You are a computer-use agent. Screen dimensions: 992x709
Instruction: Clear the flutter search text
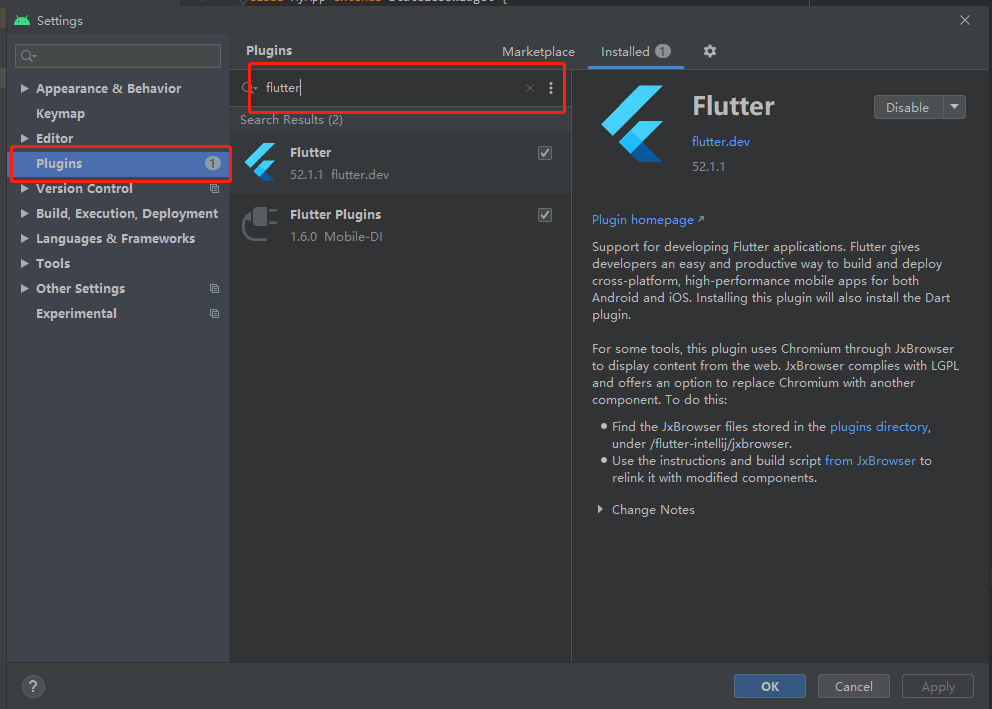click(530, 88)
